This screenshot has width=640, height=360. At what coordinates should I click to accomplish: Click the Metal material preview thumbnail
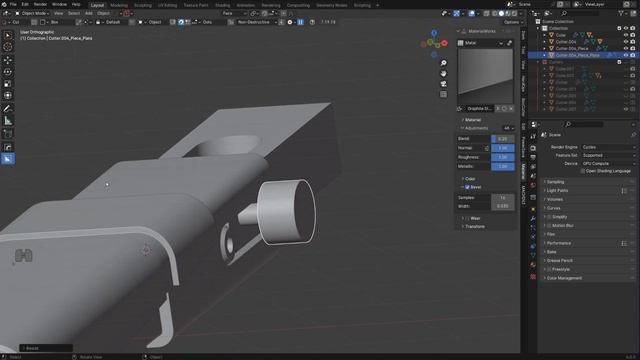tap(485, 76)
